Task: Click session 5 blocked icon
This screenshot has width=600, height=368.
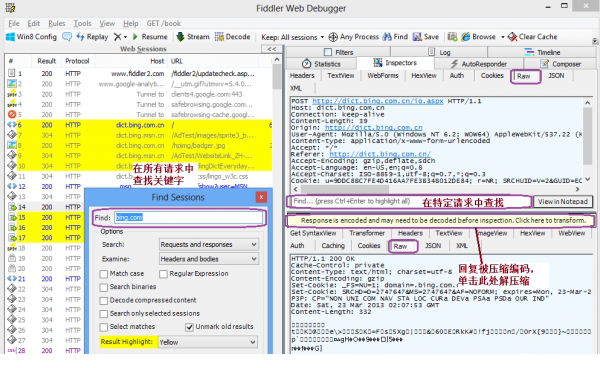Action: tap(12, 114)
